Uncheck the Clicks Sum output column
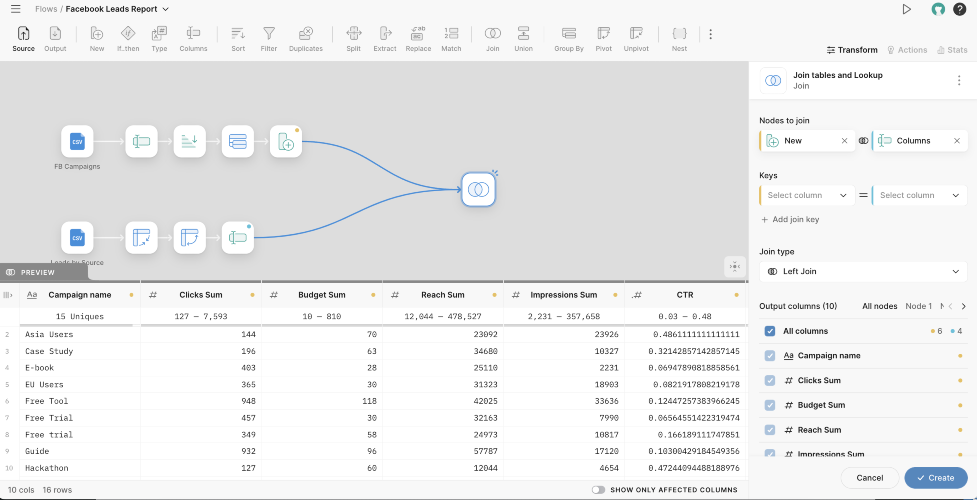The height and width of the screenshot is (500, 977). [x=770, y=380]
